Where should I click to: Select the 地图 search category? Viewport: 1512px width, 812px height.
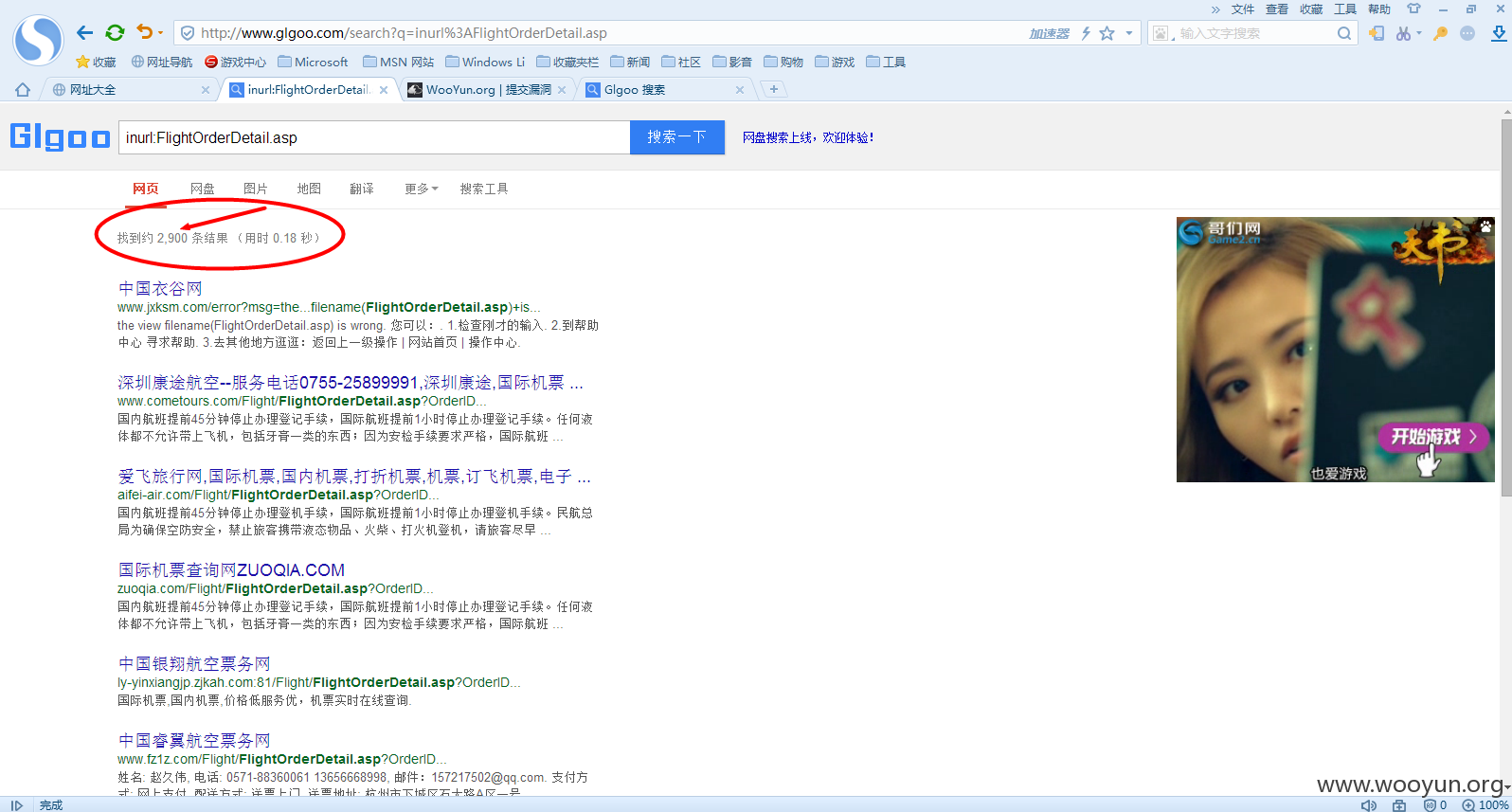point(309,189)
